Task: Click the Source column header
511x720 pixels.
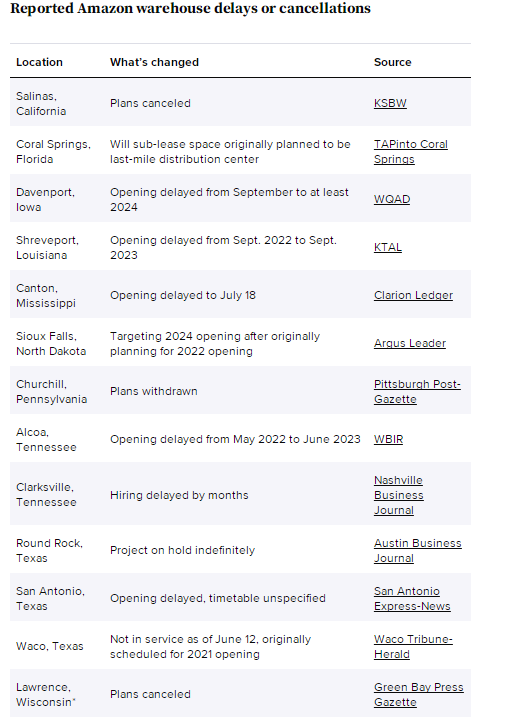Action: coord(393,62)
